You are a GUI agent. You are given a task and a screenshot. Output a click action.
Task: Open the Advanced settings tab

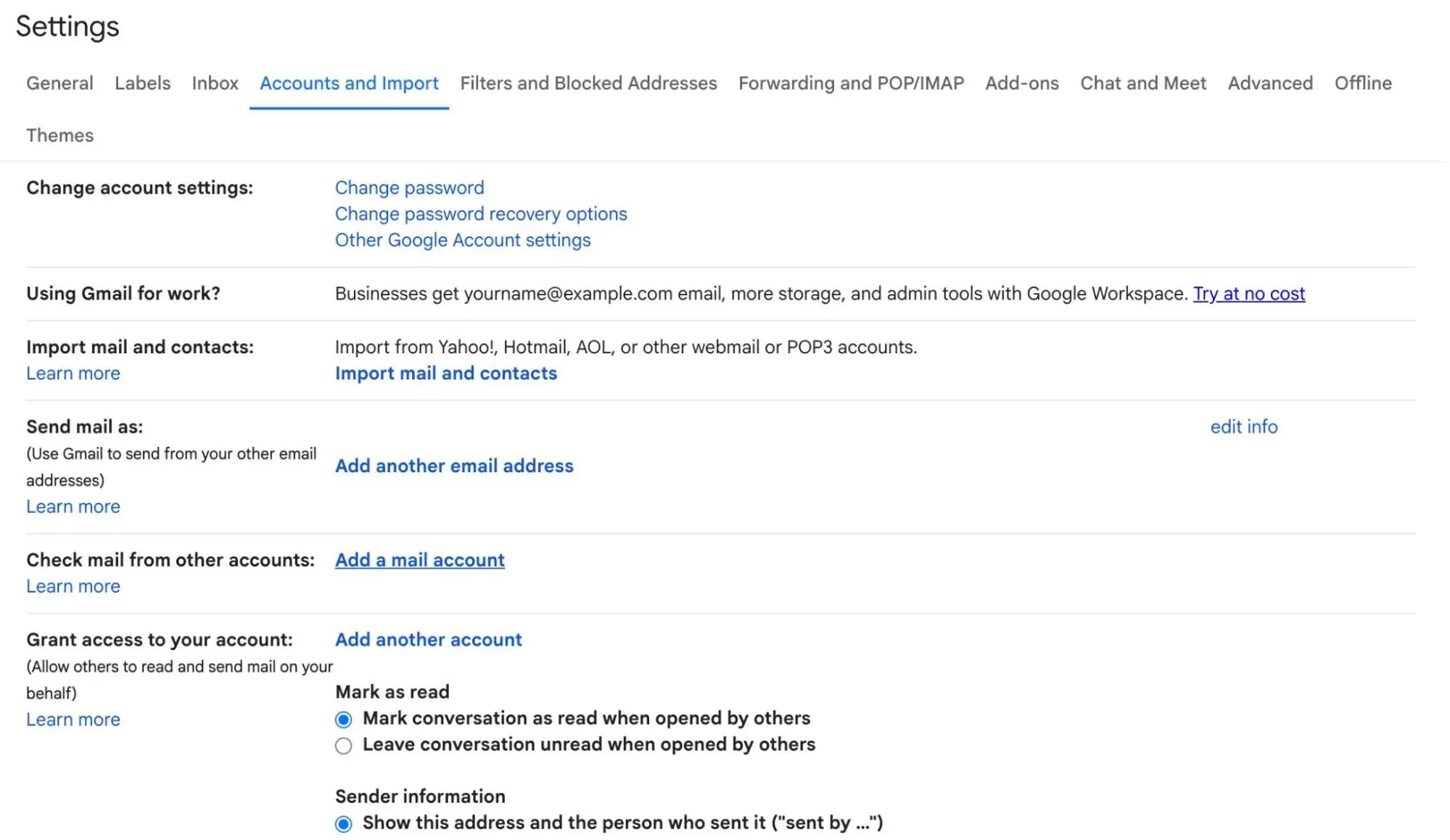tap(1269, 83)
